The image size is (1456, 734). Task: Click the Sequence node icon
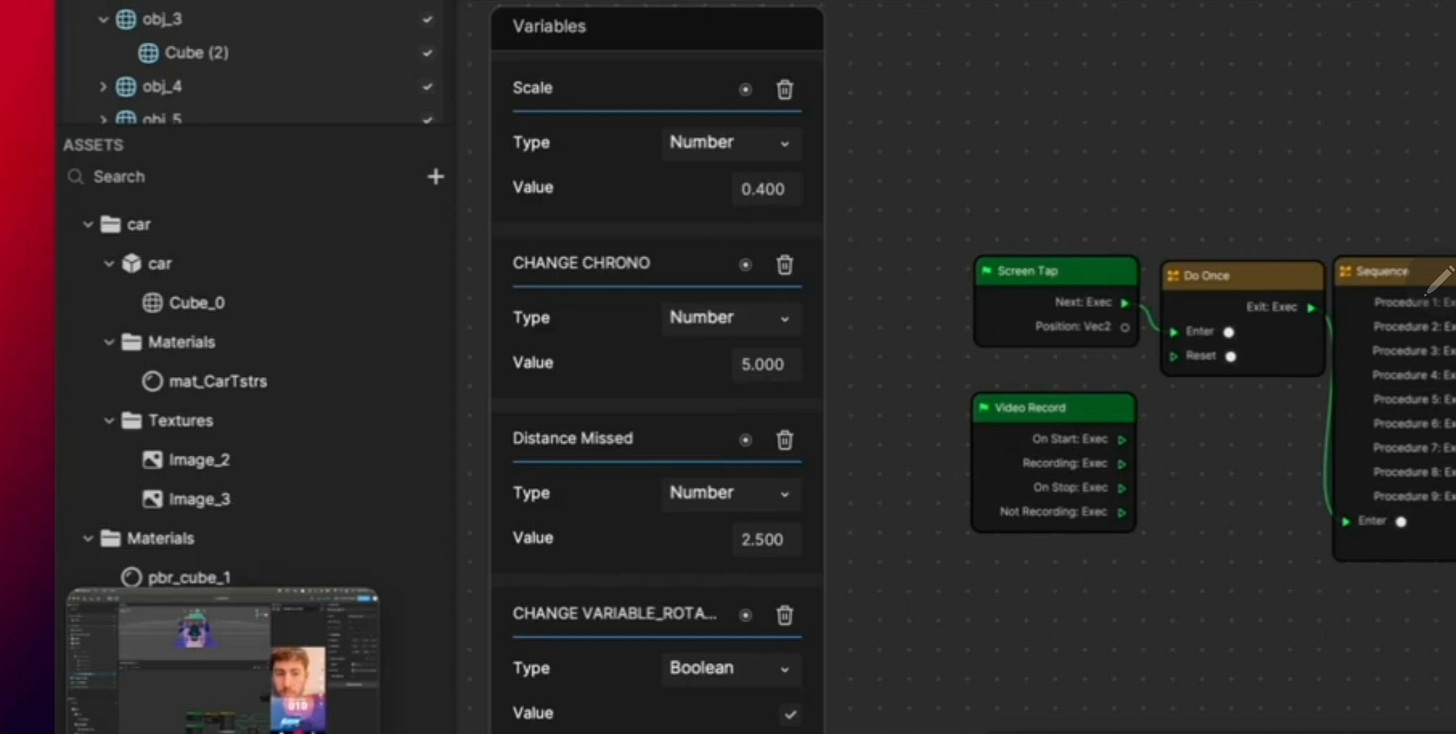click(1345, 271)
